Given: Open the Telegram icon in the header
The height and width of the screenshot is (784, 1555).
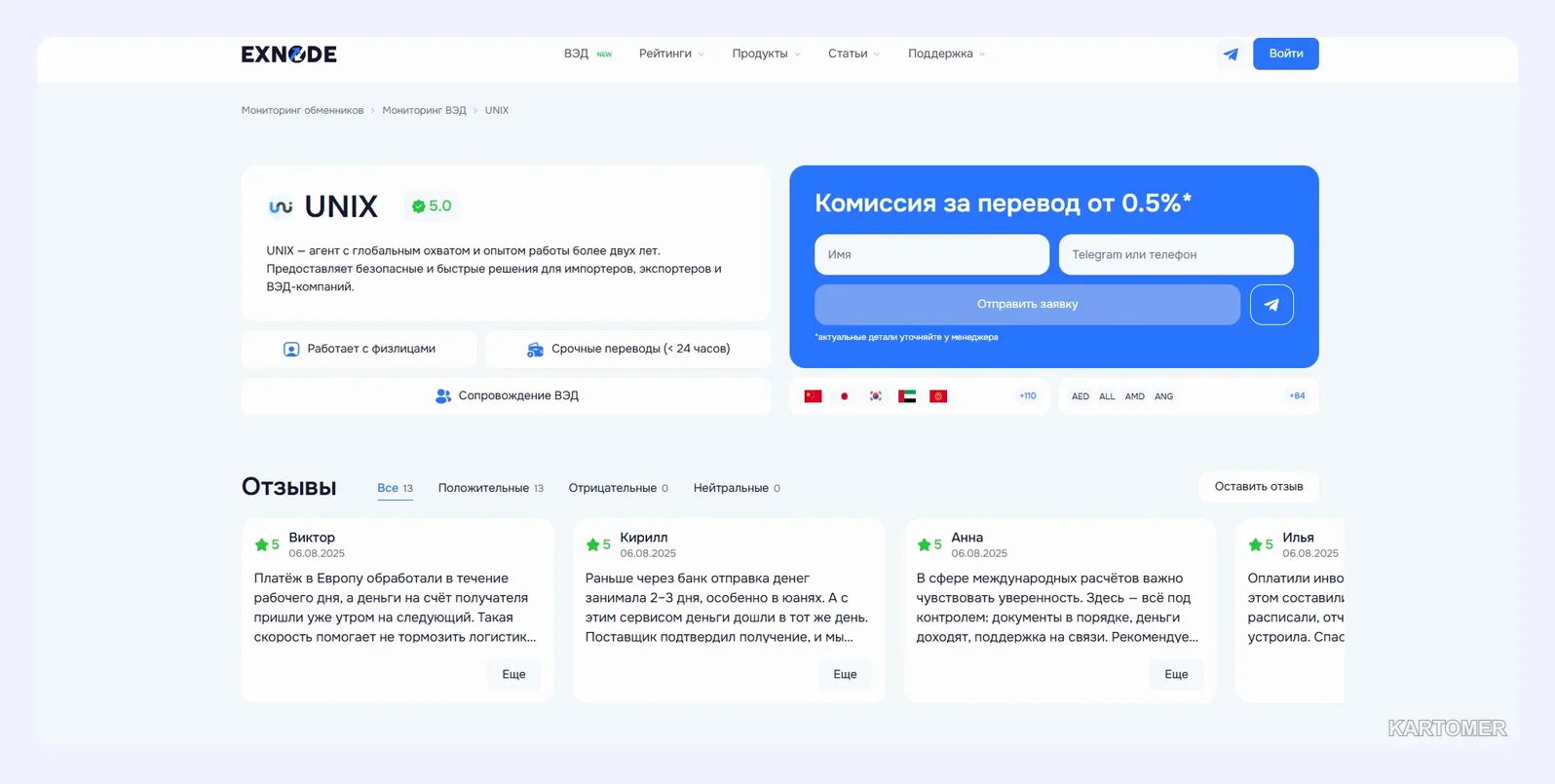Looking at the screenshot, I should [1231, 54].
